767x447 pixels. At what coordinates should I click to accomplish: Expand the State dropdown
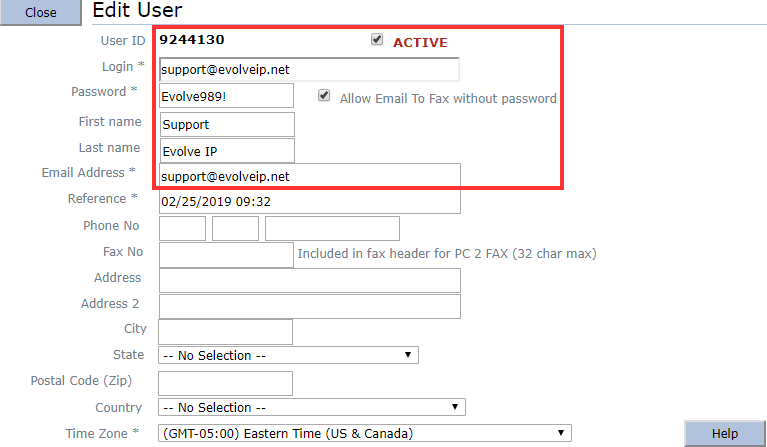tap(288, 355)
